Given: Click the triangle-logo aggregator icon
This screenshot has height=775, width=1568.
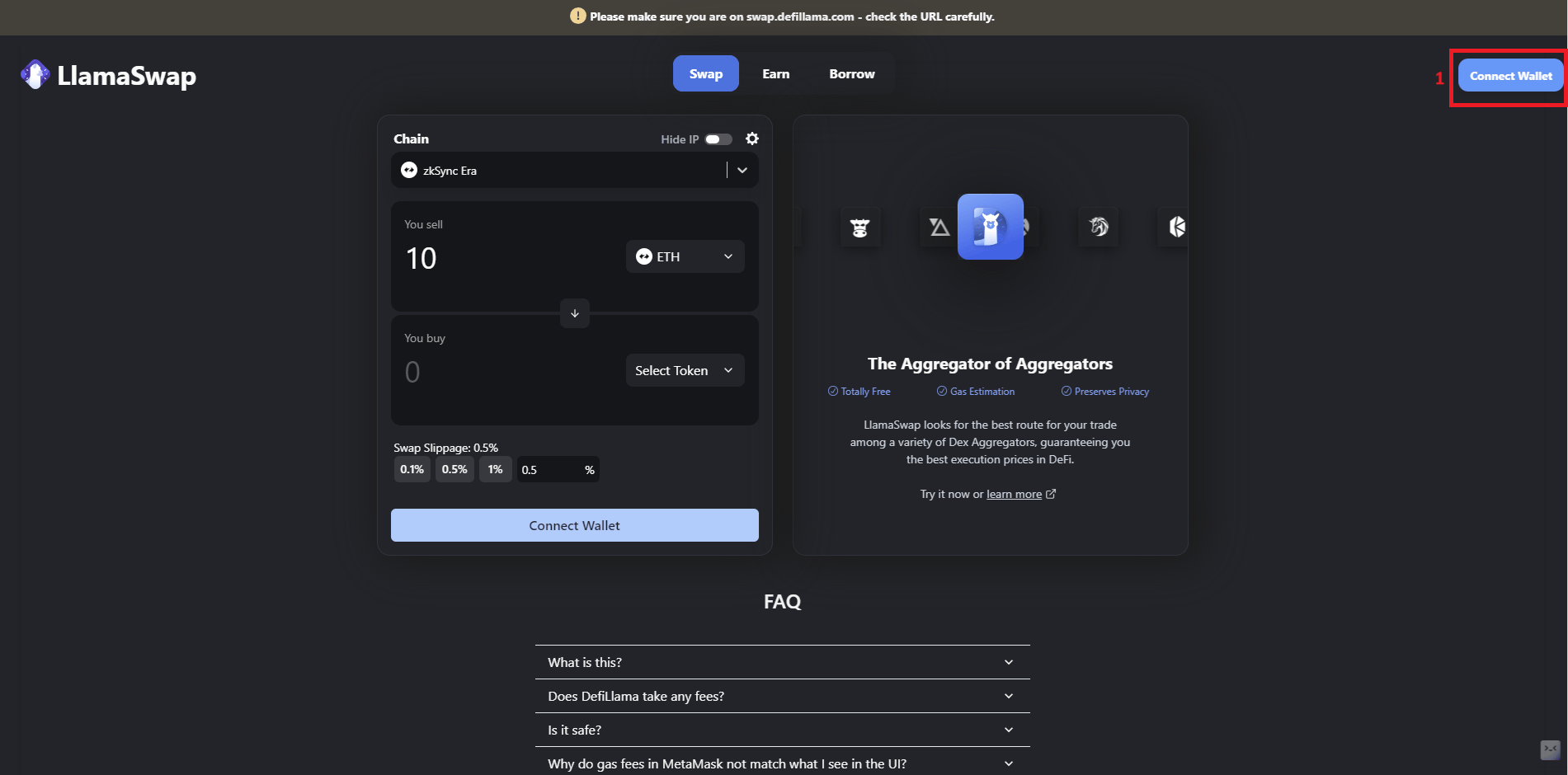Looking at the screenshot, I should click(x=939, y=227).
